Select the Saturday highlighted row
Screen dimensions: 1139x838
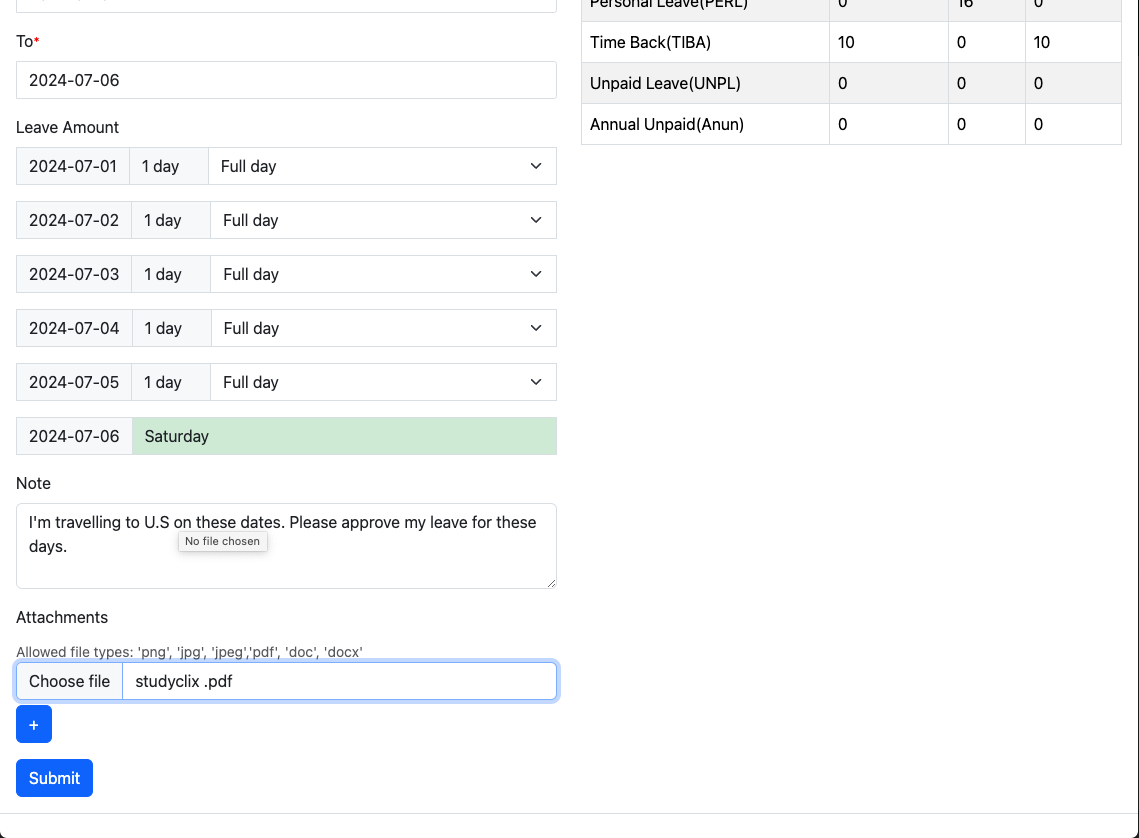344,436
